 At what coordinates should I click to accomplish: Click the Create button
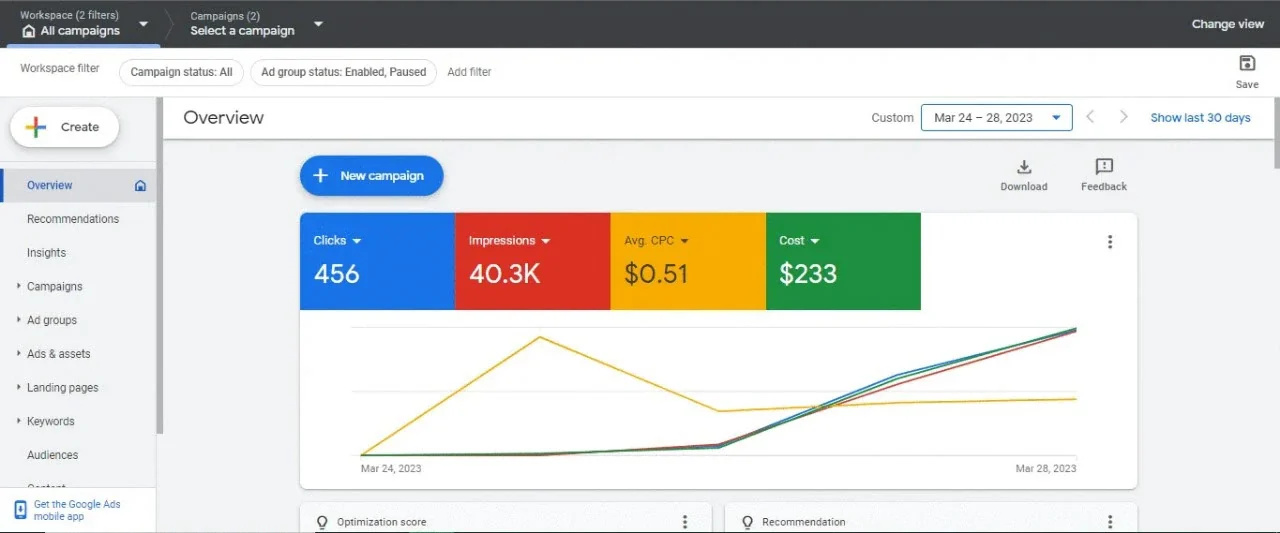[65, 127]
